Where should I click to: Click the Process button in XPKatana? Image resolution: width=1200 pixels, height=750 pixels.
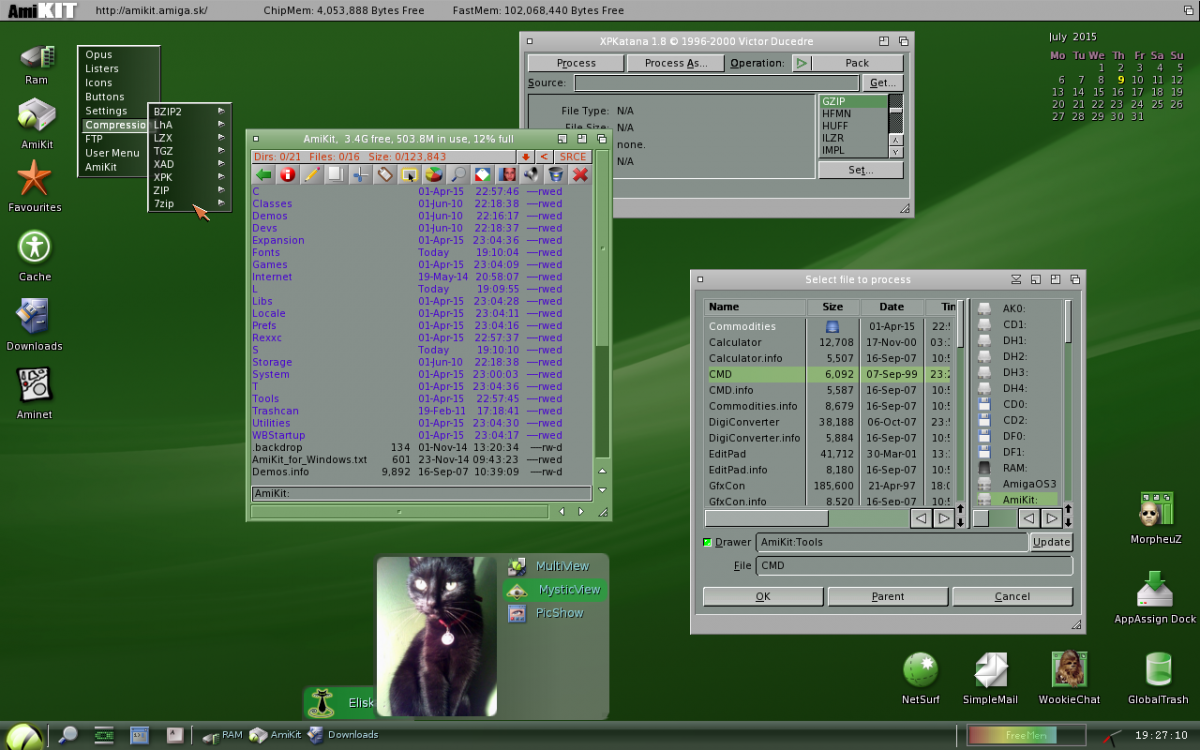tap(576, 63)
